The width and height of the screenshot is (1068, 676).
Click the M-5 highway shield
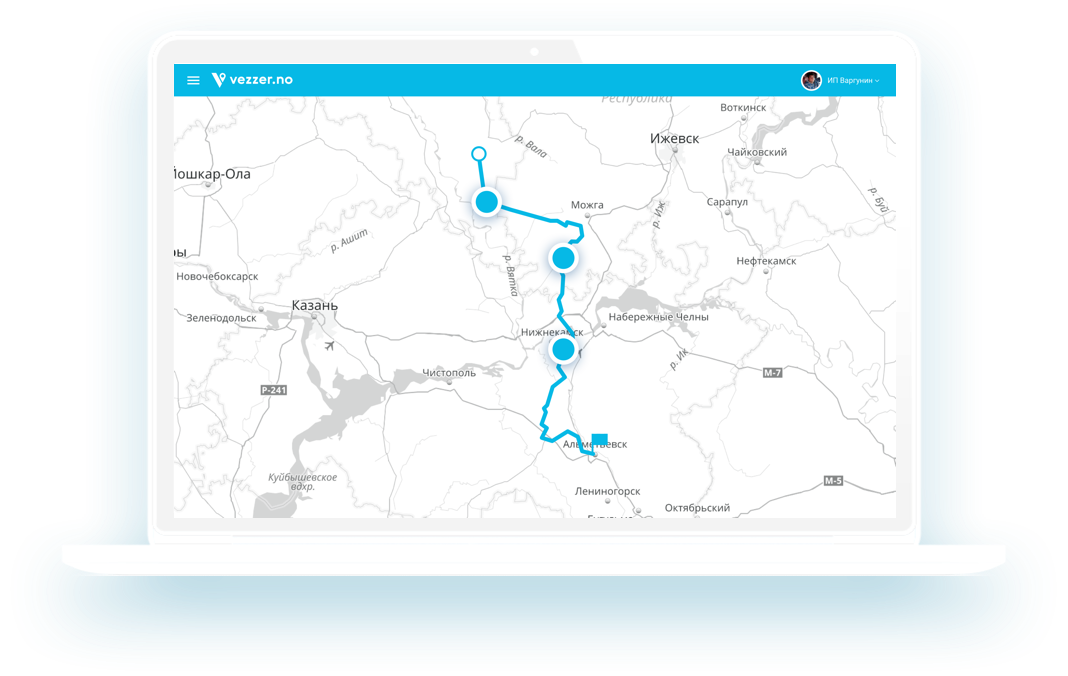coord(833,481)
